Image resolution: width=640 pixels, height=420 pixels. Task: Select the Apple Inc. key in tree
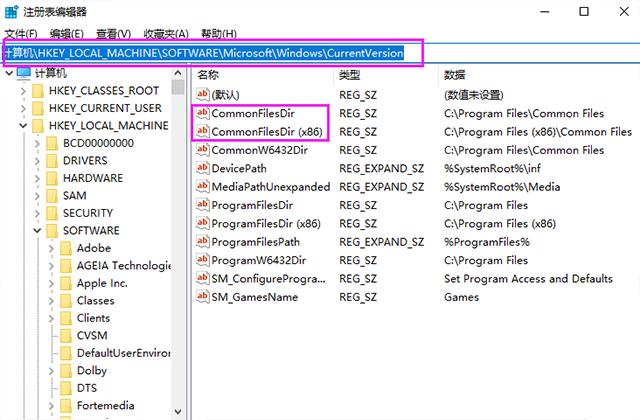(102, 283)
